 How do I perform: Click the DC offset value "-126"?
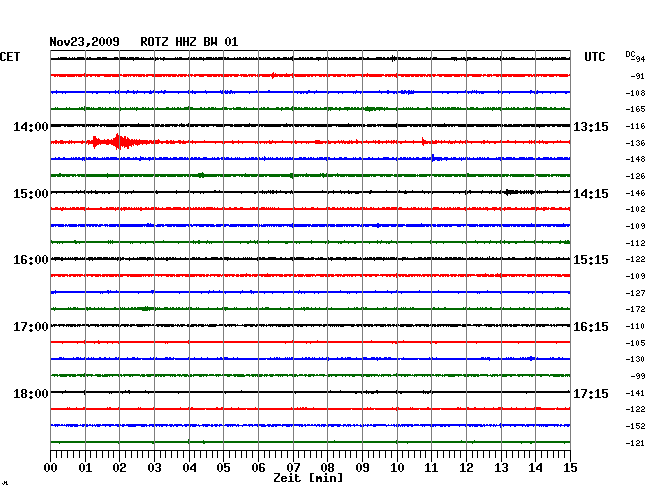[x=635, y=176]
